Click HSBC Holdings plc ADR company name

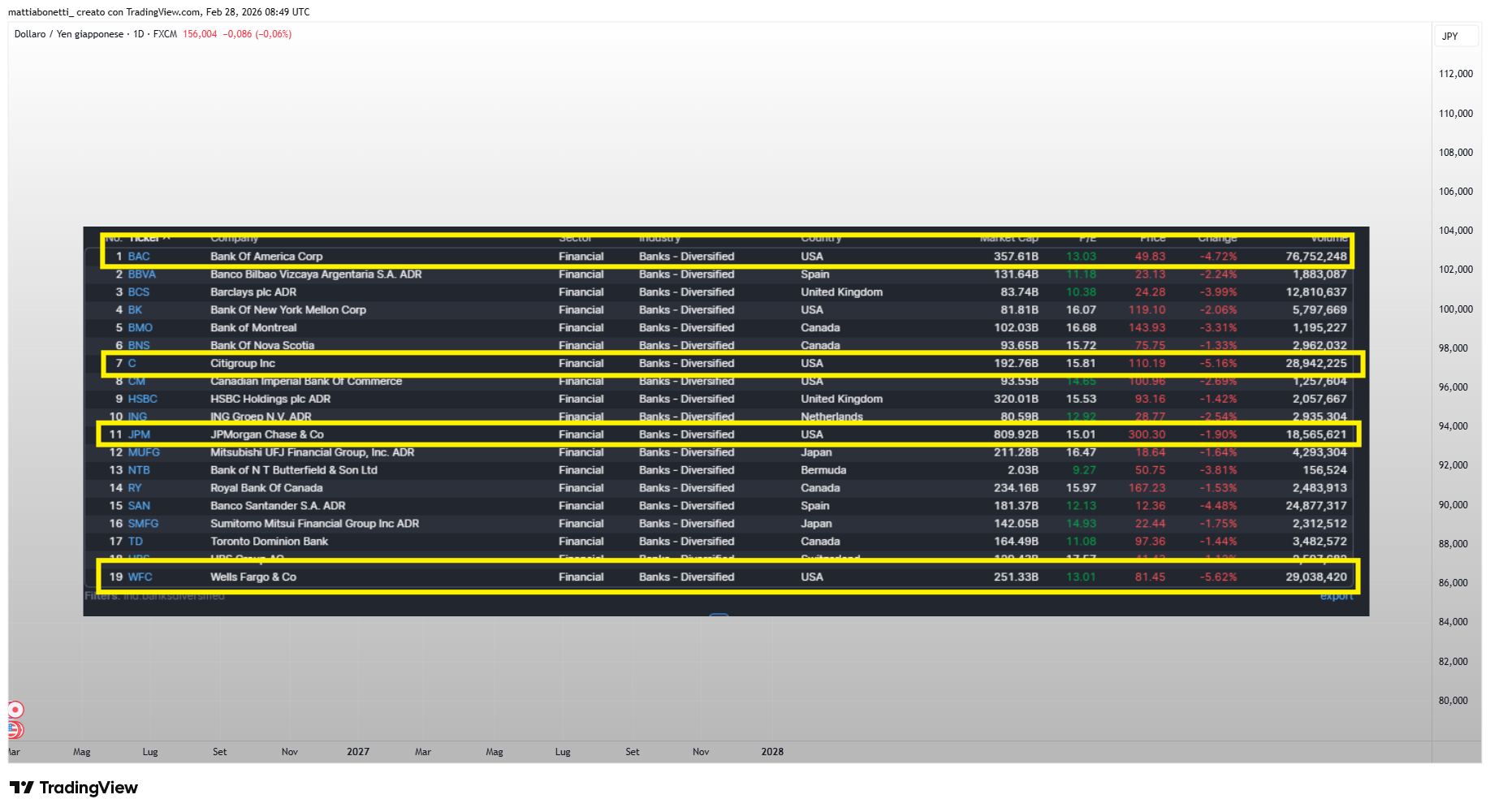pyautogui.click(x=270, y=400)
